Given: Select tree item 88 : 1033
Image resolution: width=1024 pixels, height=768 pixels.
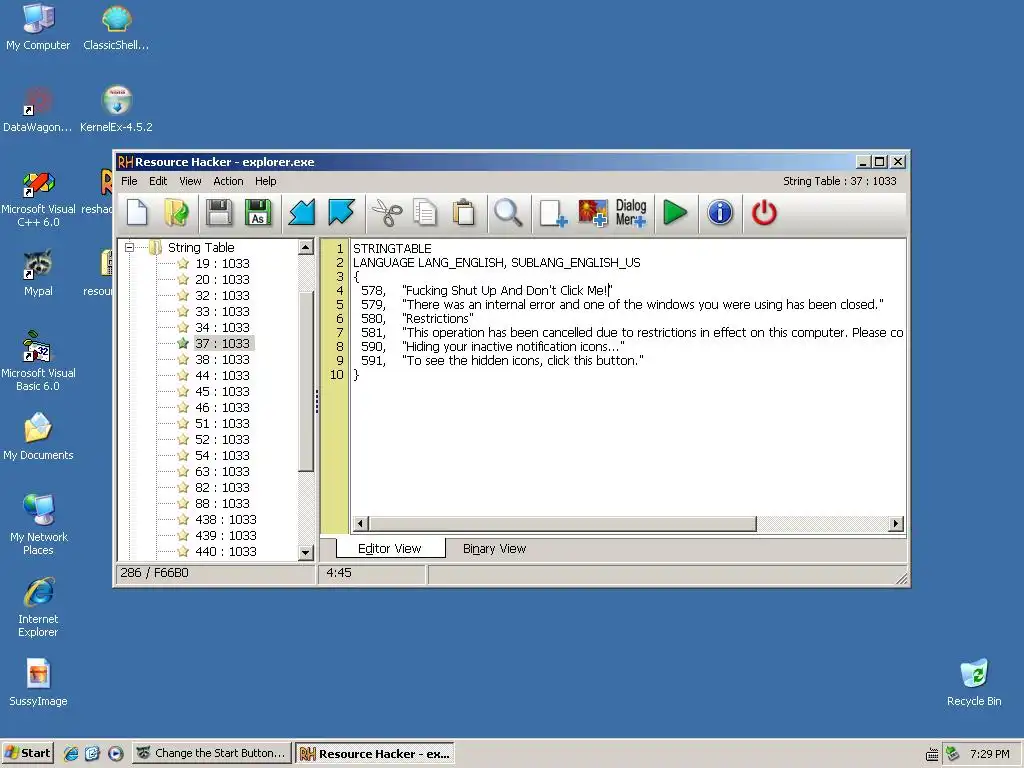Looking at the screenshot, I should [222, 504].
